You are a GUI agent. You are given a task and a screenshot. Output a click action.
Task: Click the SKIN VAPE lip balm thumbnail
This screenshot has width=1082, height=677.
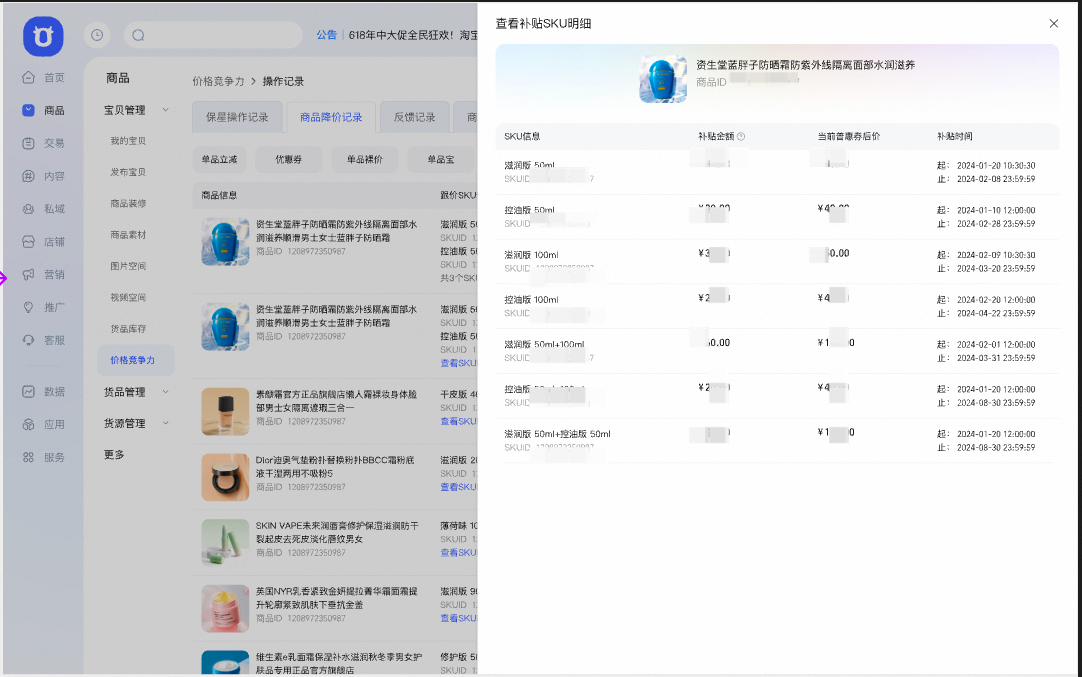click(225, 542)
